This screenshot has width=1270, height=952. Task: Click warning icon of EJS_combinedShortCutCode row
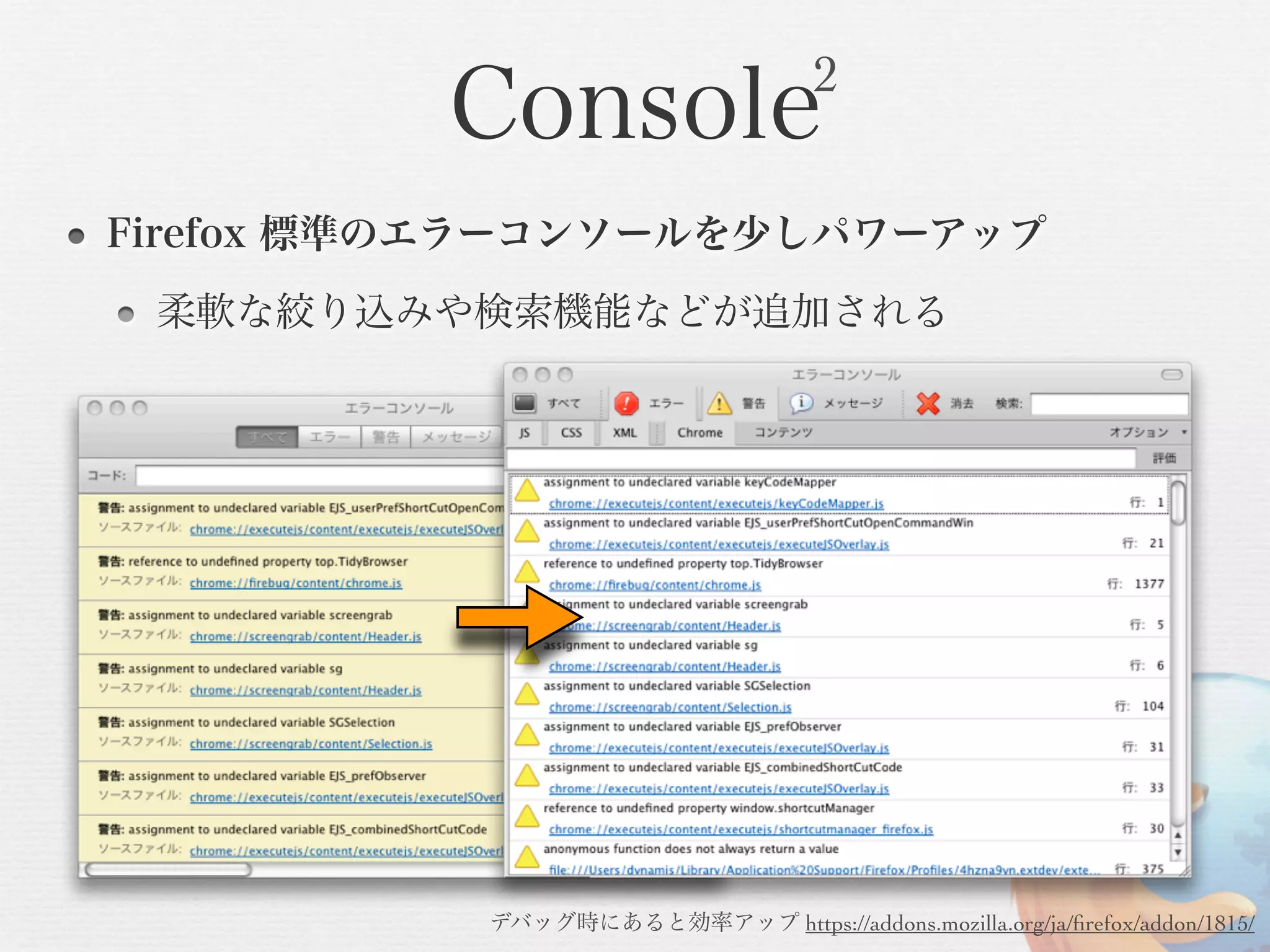click(x=527, y=776)
